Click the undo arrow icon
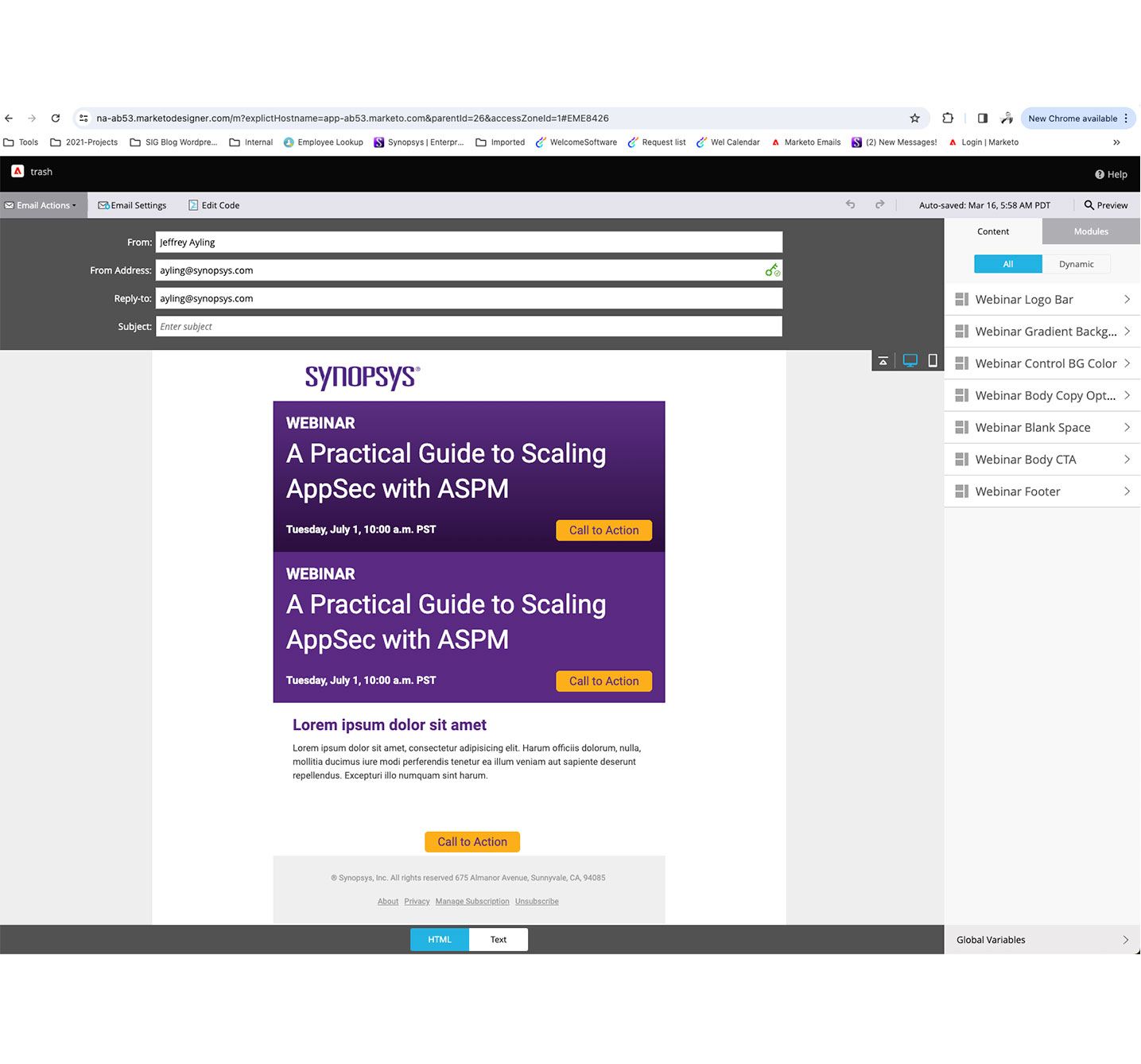Image resolution: width=1141 pixels, height=1064 pixels. point(850,205)
